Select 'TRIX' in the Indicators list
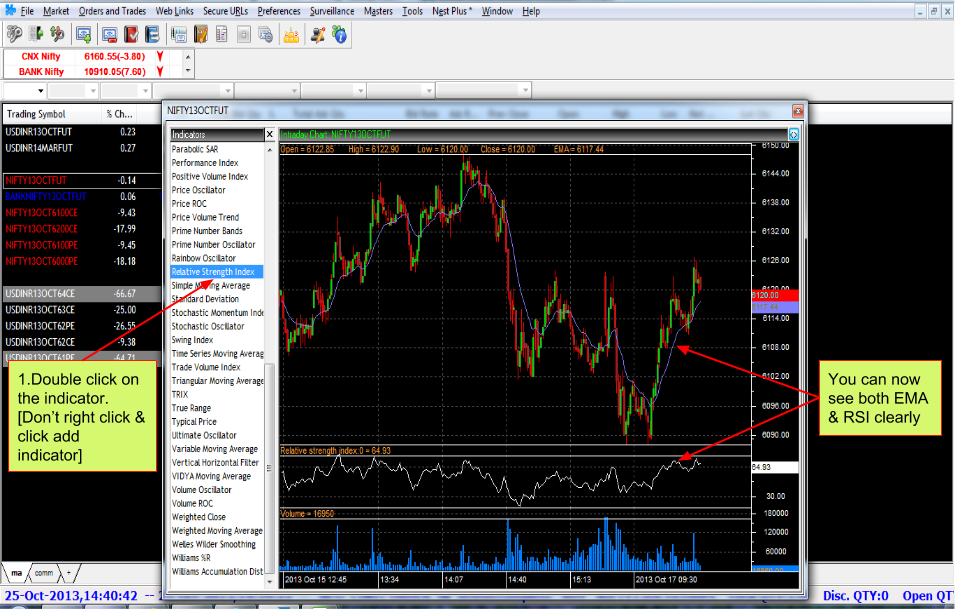Viewport: 955px width, 609px height. 216,395
